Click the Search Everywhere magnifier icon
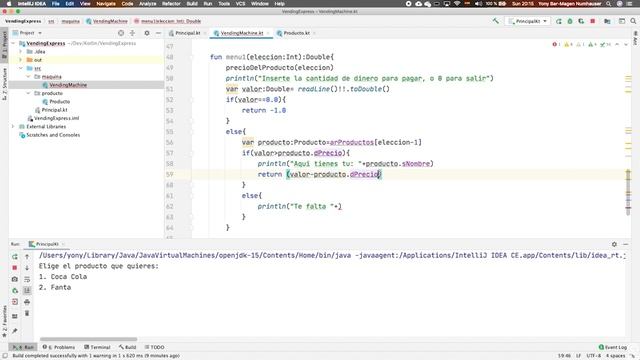The image size is (640, 360). [x=633, y=21]
